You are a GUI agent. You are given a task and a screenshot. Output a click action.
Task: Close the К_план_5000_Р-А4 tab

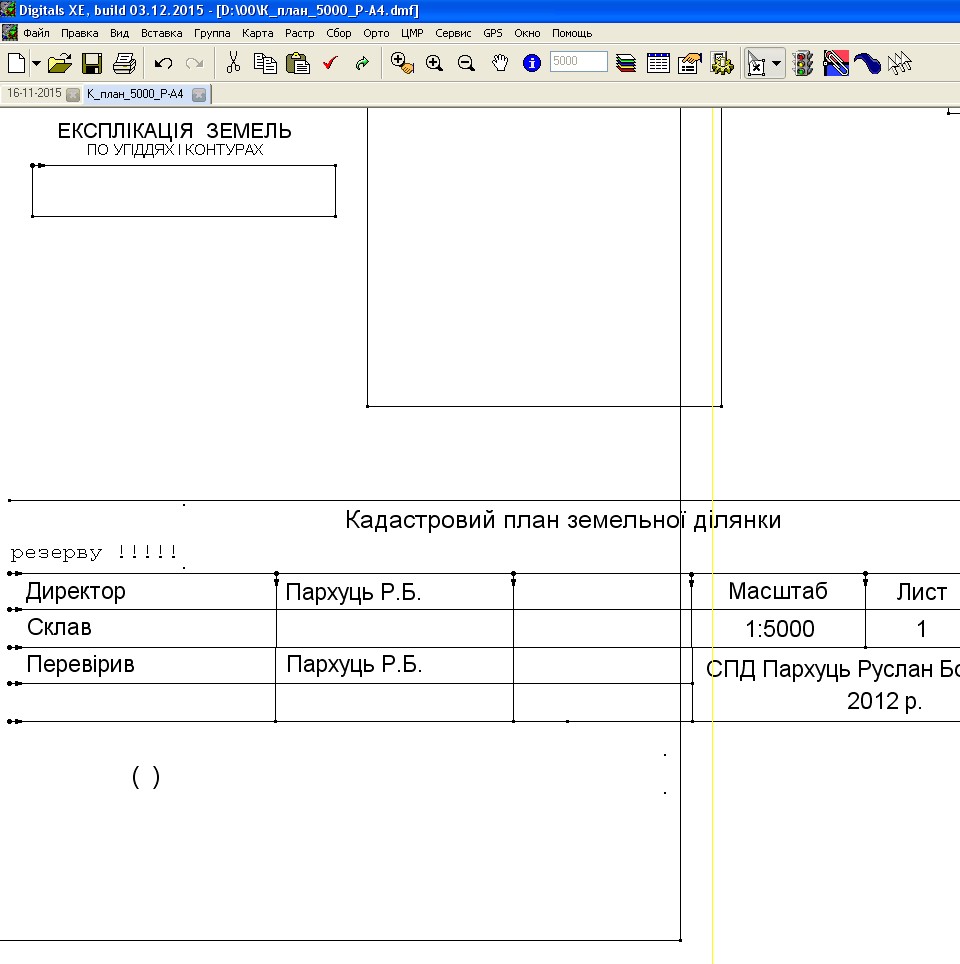(x=199, y=94)
